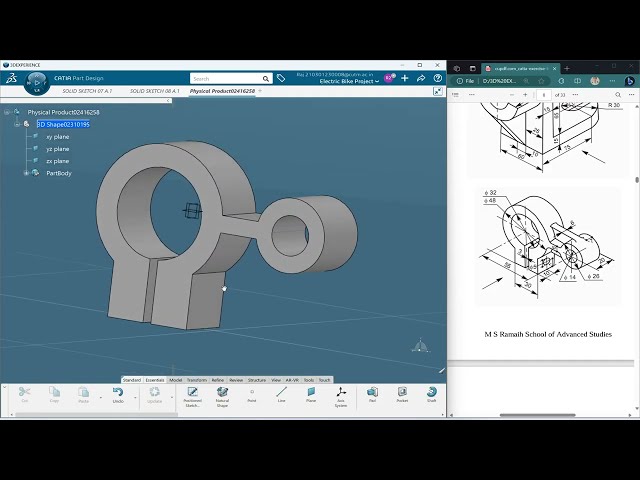Switch to the Review tab
The width and height of the screenshot is (640, 480).
click(236, 380)
